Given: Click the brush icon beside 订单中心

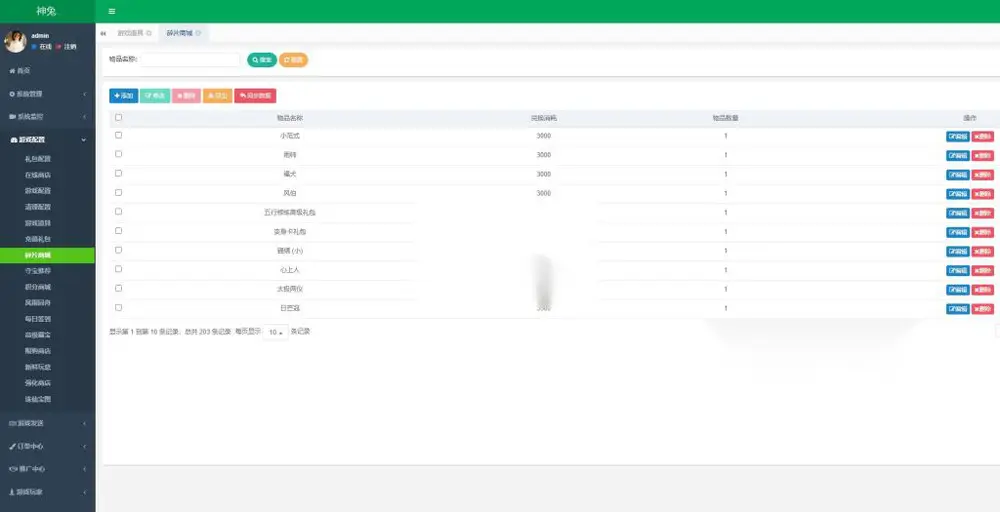Looking at the screenshot, I should click(12, 446).
